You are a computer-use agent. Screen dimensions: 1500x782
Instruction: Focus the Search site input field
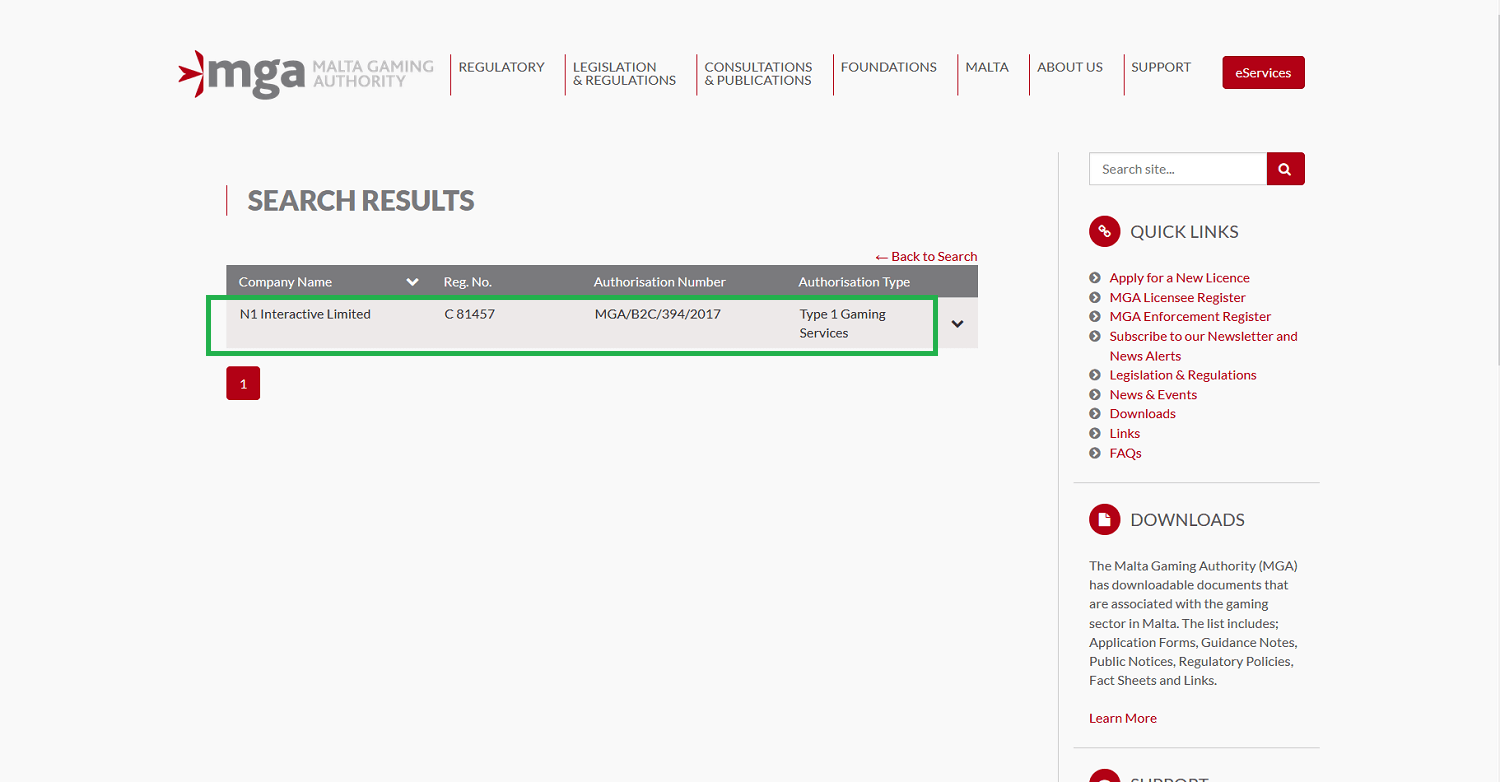(1178, 169)
